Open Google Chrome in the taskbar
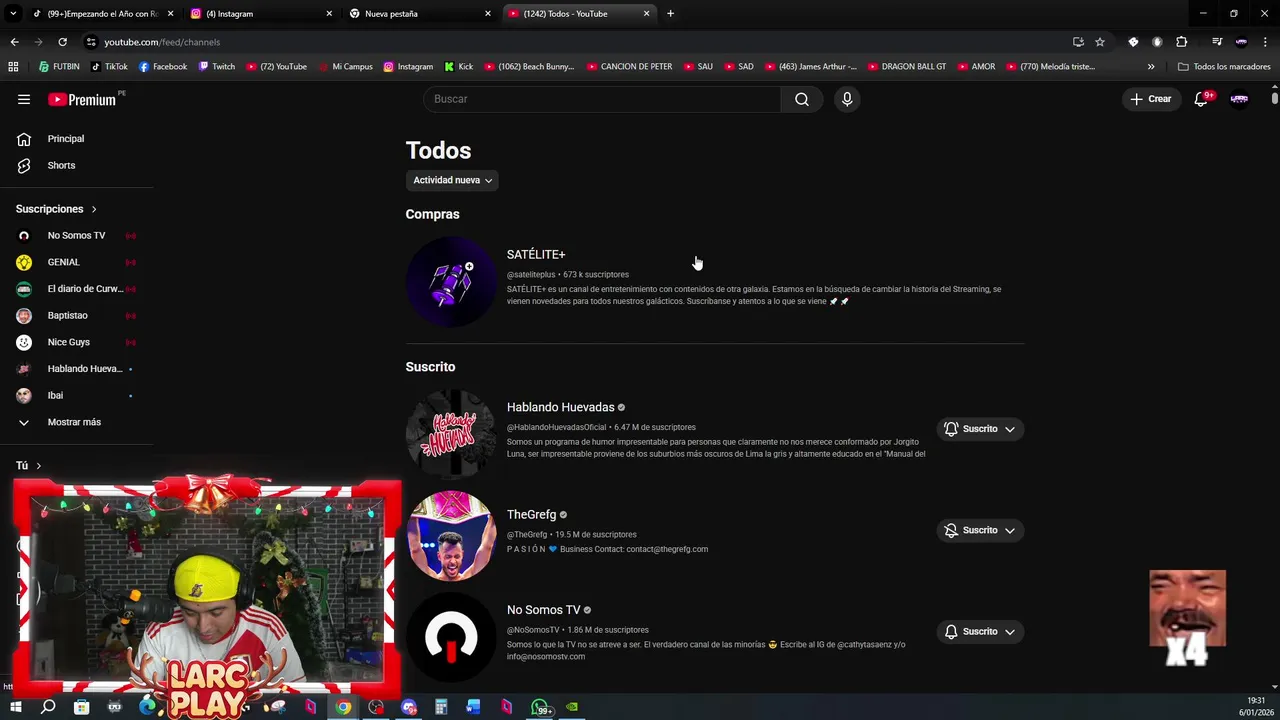The width and height of the screenshot is (1280, 720). click(x=343, y=707)
